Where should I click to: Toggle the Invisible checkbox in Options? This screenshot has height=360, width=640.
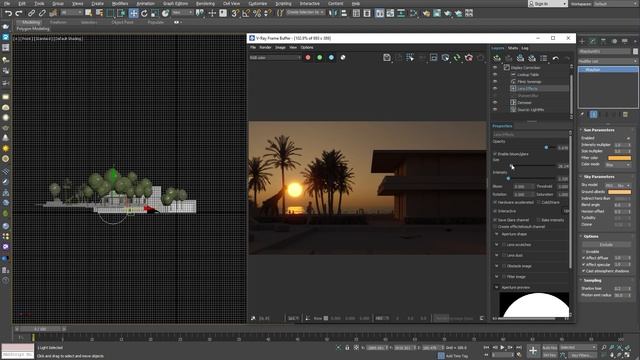[584, 251]
